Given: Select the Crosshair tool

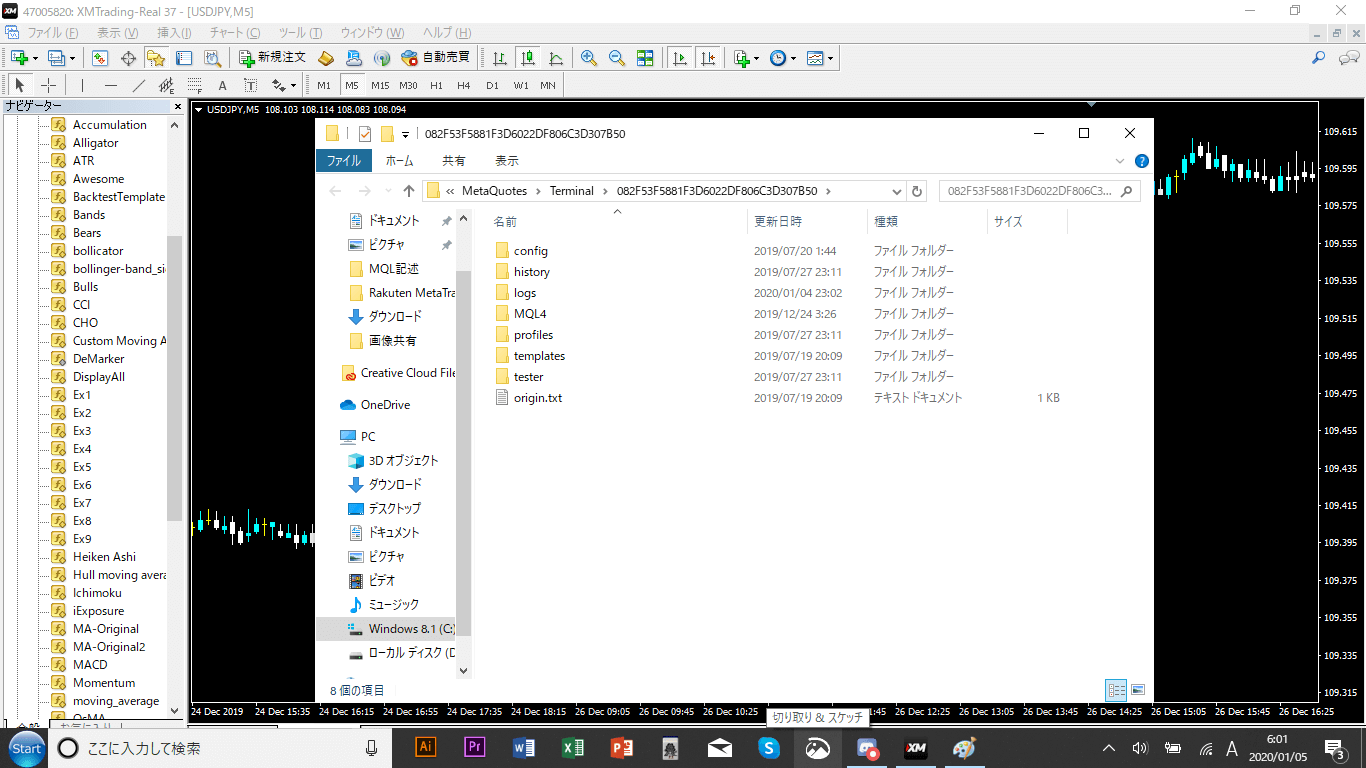Looking at the screenshot, I should point(49,84).
